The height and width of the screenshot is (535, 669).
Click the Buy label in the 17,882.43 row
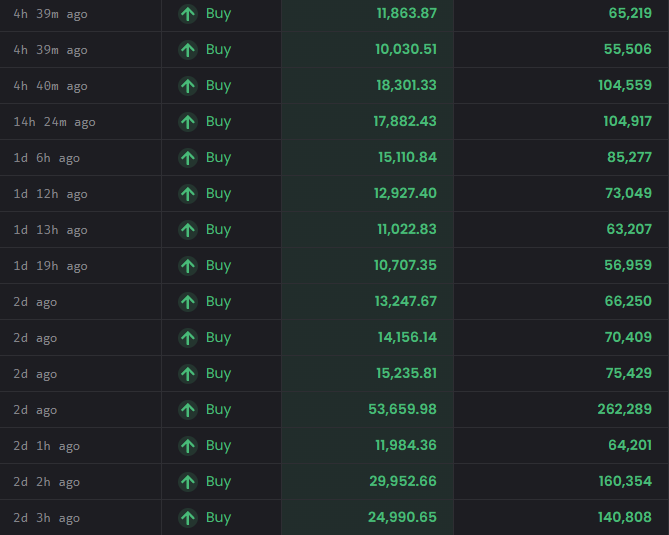[218, 122]
